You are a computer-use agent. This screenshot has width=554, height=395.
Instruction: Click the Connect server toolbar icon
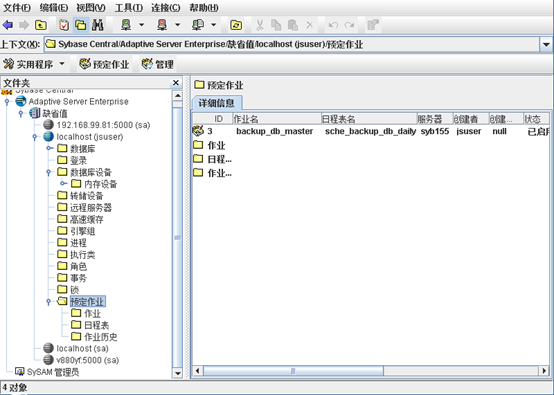126,25
